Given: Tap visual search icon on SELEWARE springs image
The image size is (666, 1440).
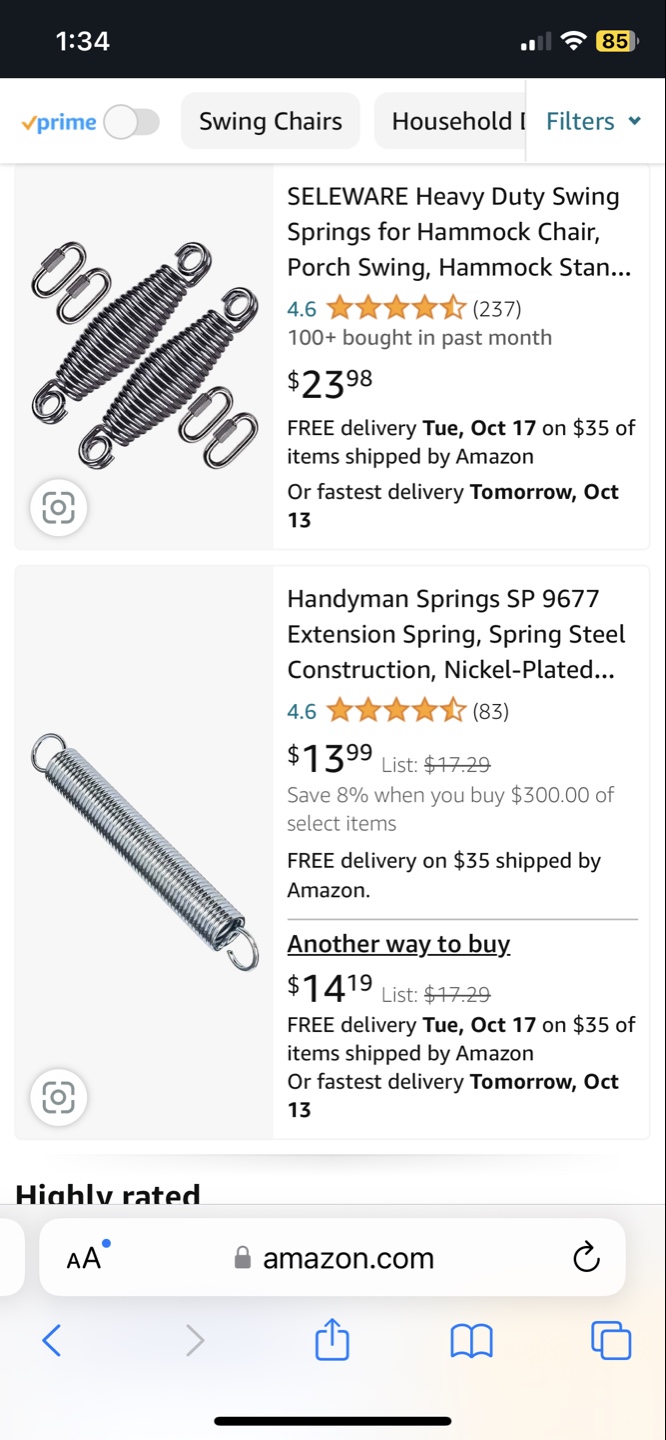Looking at the screenshot, I should [58, 508].
